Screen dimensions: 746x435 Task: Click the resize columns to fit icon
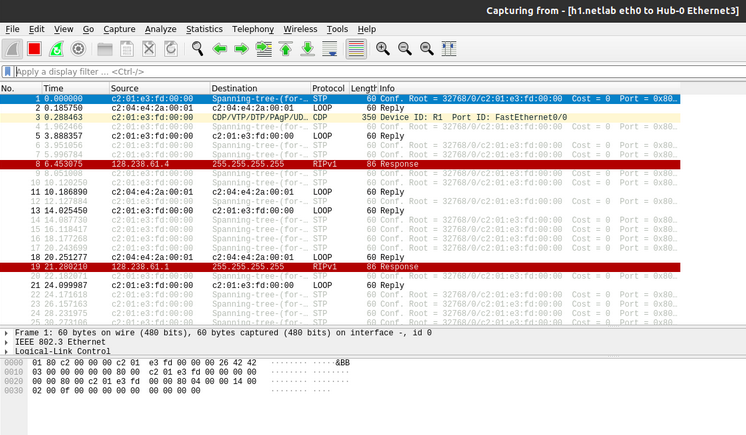click(449, 49)
